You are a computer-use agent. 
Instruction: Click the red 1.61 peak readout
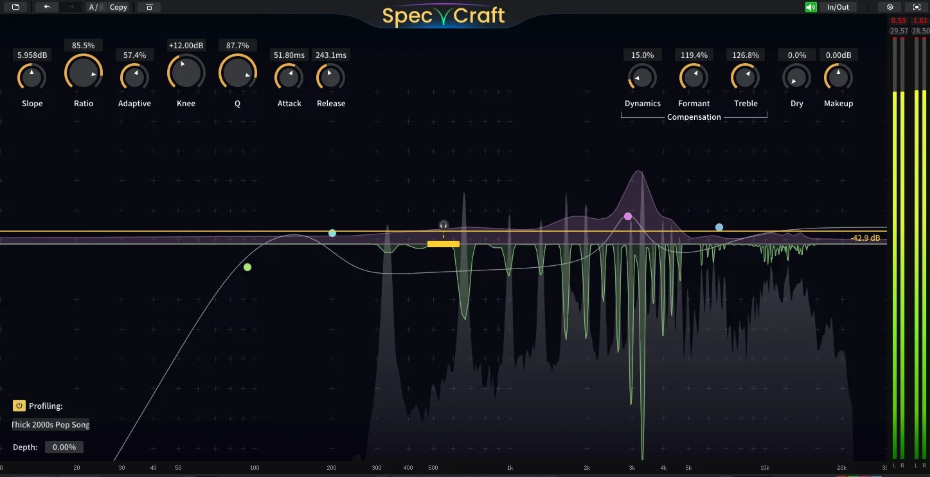point(920,21)
